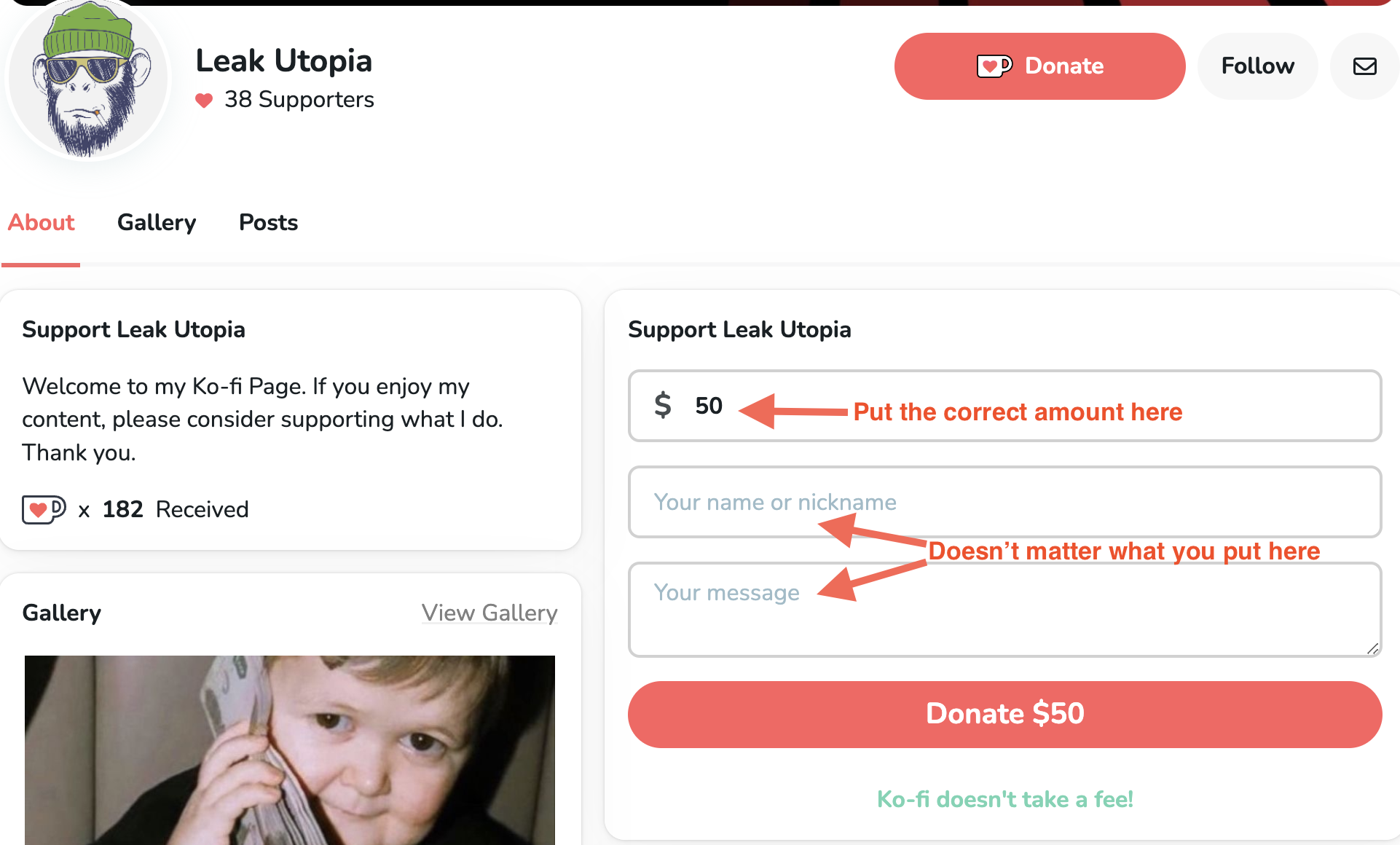Click the Leak Utopia monkey avatar
This screenshot has width=1400, height=845.
tap(89, 79)
